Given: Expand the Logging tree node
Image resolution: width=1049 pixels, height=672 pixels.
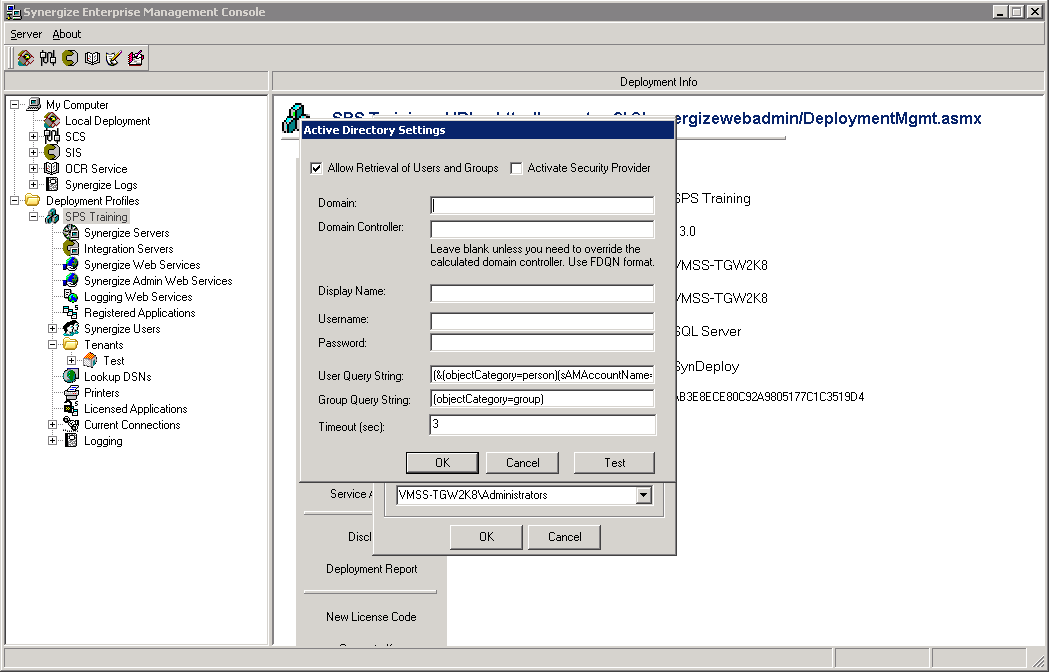Looking at the screenshot, I should pos(52,441).
